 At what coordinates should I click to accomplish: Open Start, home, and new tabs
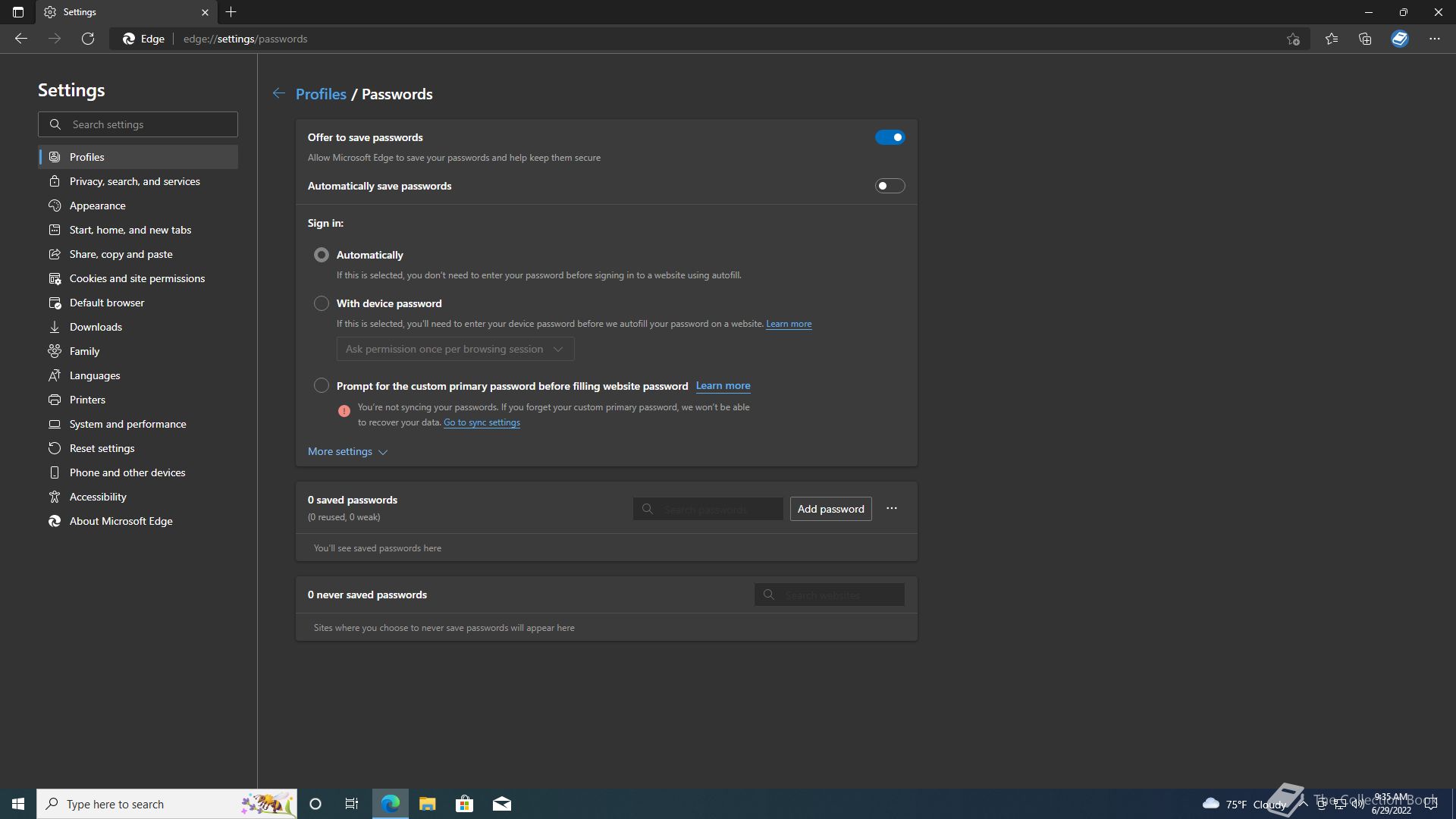[138, 230]
